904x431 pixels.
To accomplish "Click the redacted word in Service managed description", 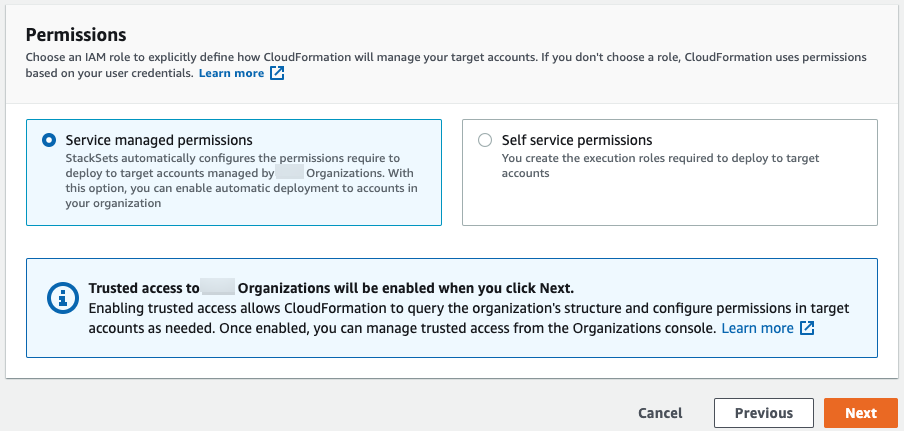I will (288, 173).
